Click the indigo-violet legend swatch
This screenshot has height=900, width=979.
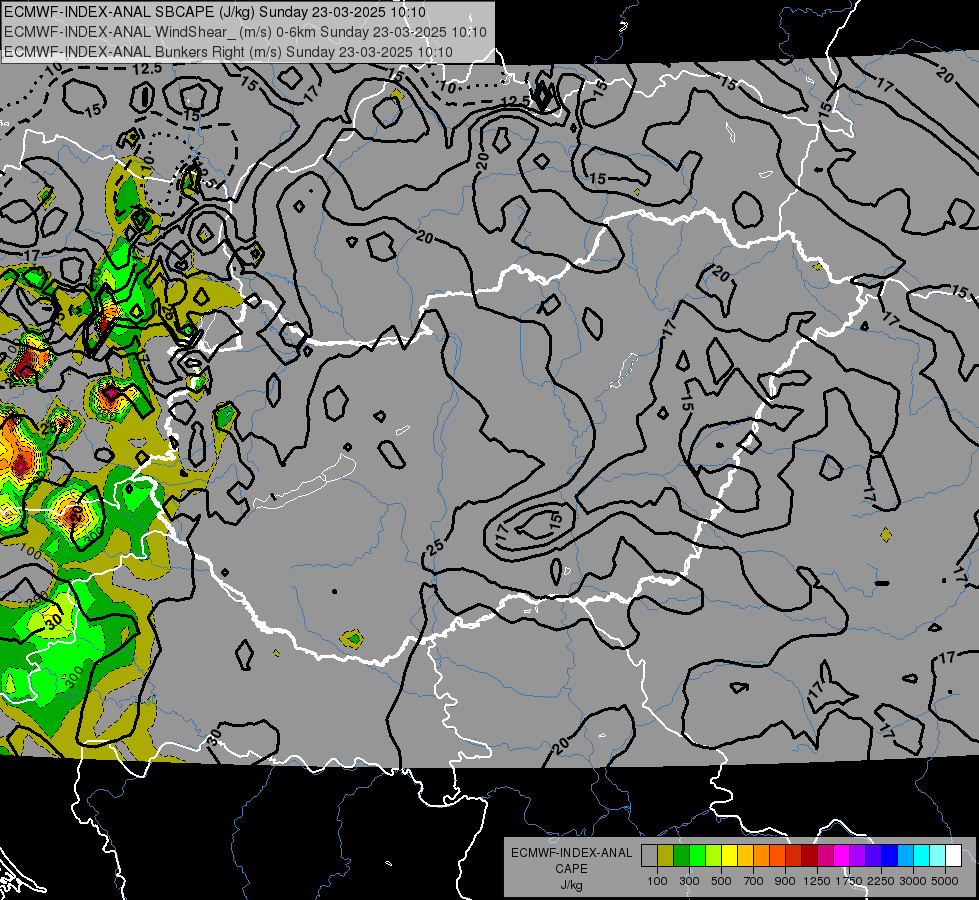(873, 856)
